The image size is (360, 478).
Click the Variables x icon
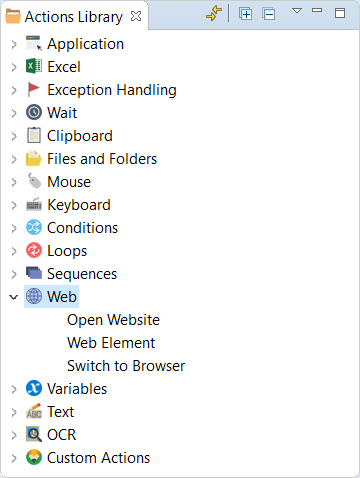pos(34,388)
